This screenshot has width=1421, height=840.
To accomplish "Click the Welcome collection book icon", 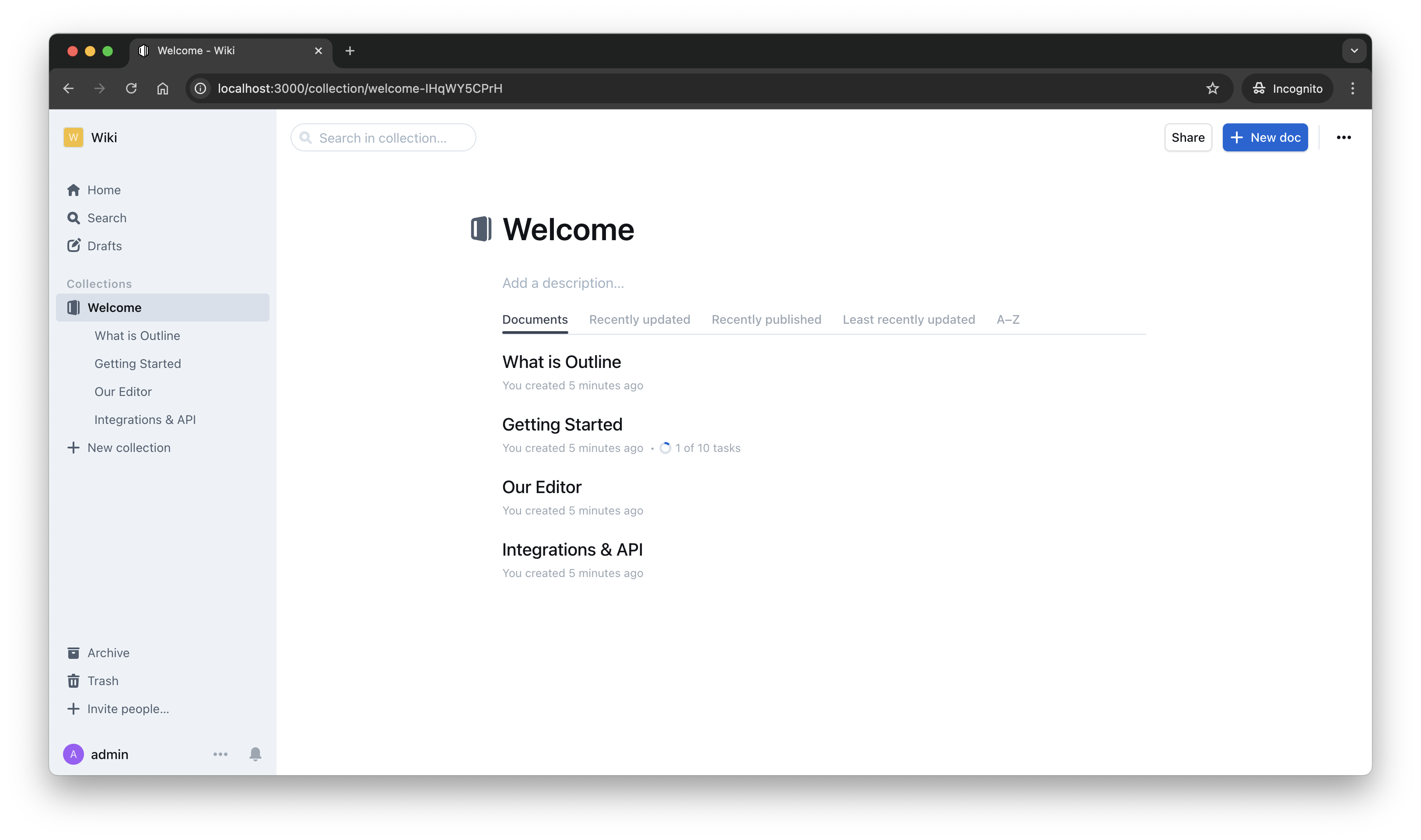I will (x=73, y=308).
